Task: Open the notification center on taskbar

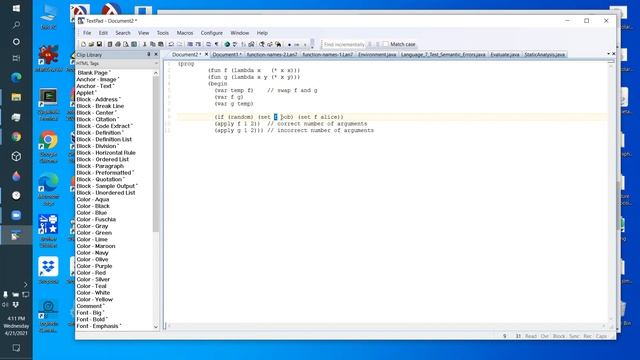Action: click(16, 348)
